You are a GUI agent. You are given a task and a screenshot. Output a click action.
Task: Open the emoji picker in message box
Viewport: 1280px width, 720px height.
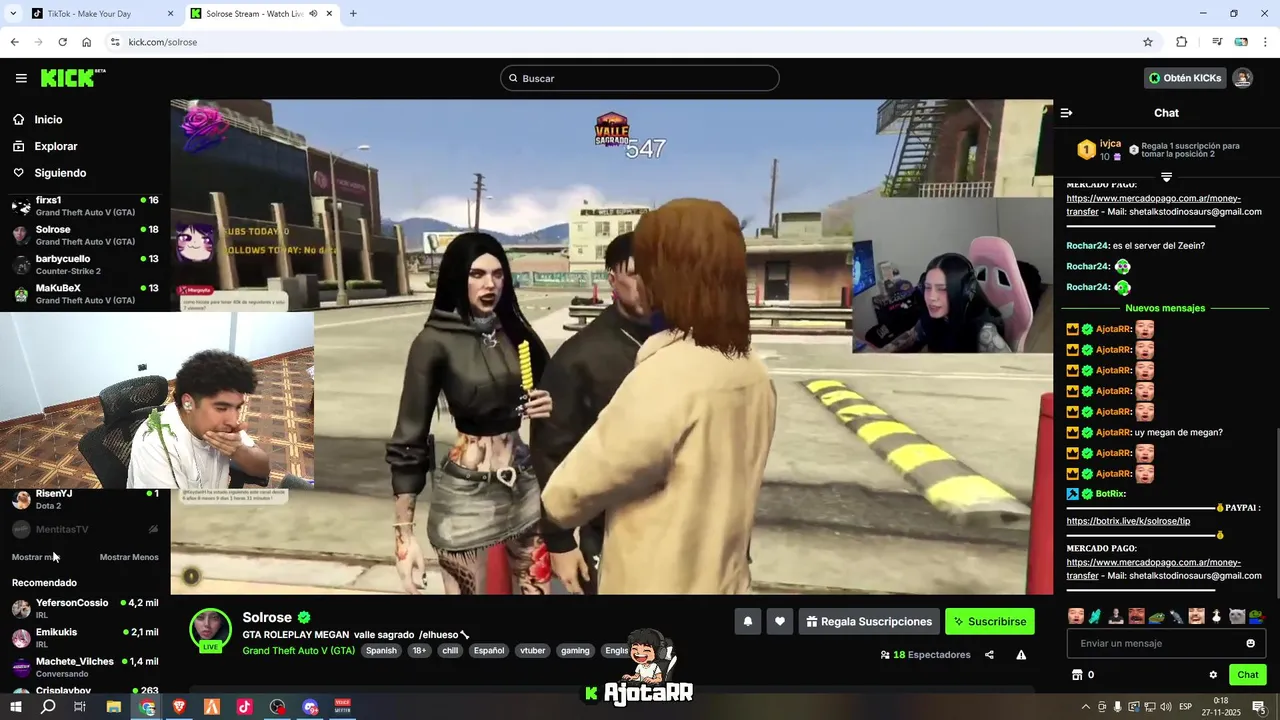[x=1250, y=643]
